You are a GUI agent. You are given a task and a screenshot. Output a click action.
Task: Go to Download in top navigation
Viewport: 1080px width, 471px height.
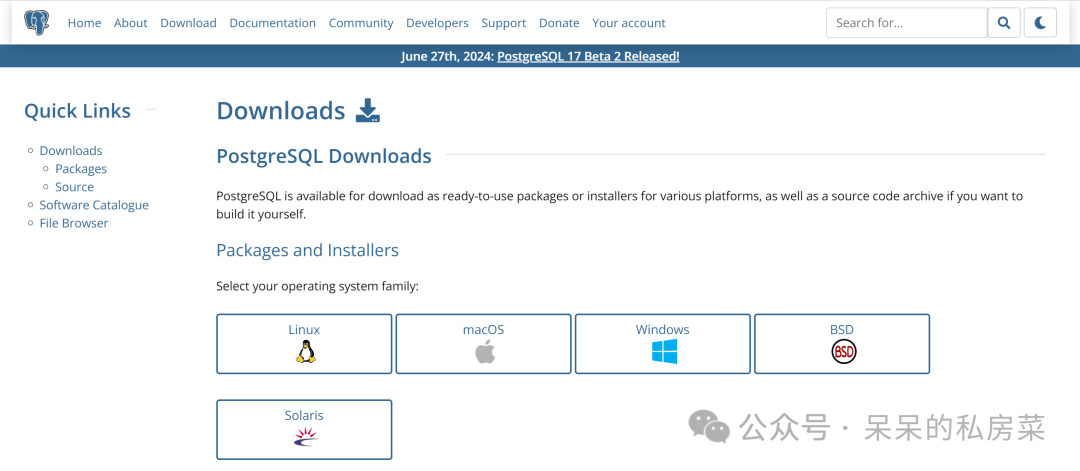[188, 23]
